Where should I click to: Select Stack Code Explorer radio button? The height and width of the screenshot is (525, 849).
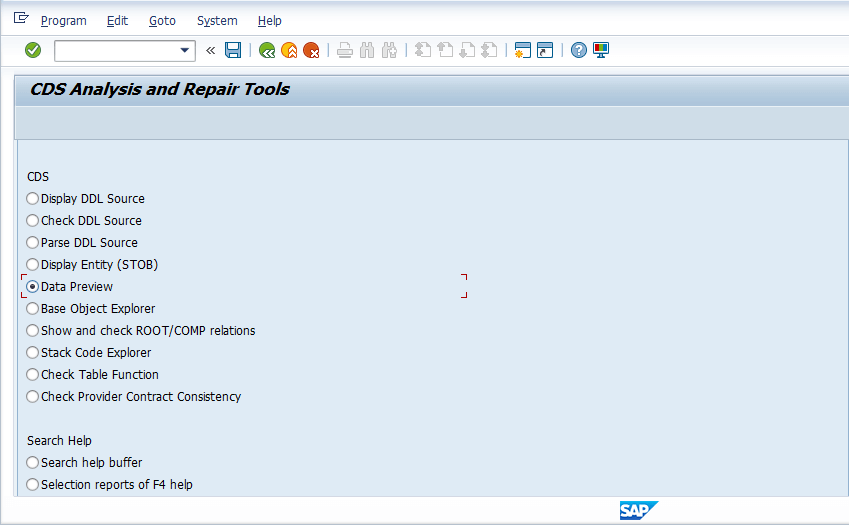32,353
